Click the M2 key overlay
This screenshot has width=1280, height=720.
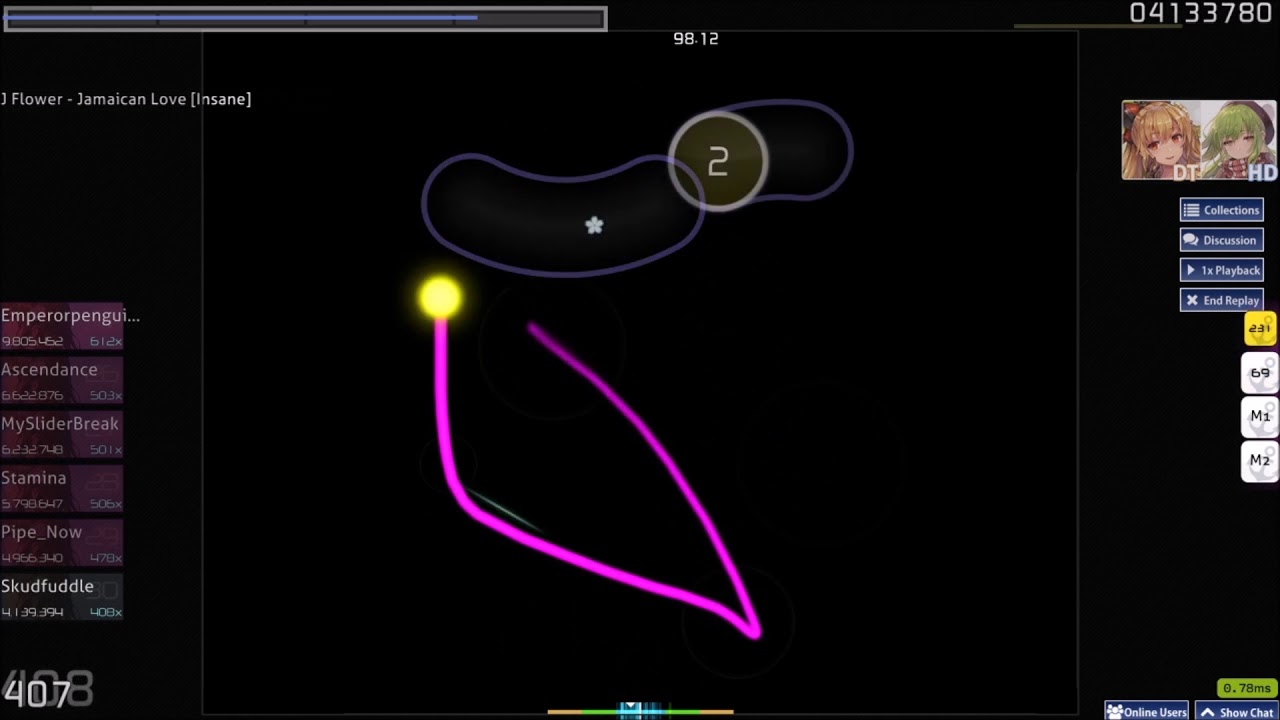coord(1260,460)
